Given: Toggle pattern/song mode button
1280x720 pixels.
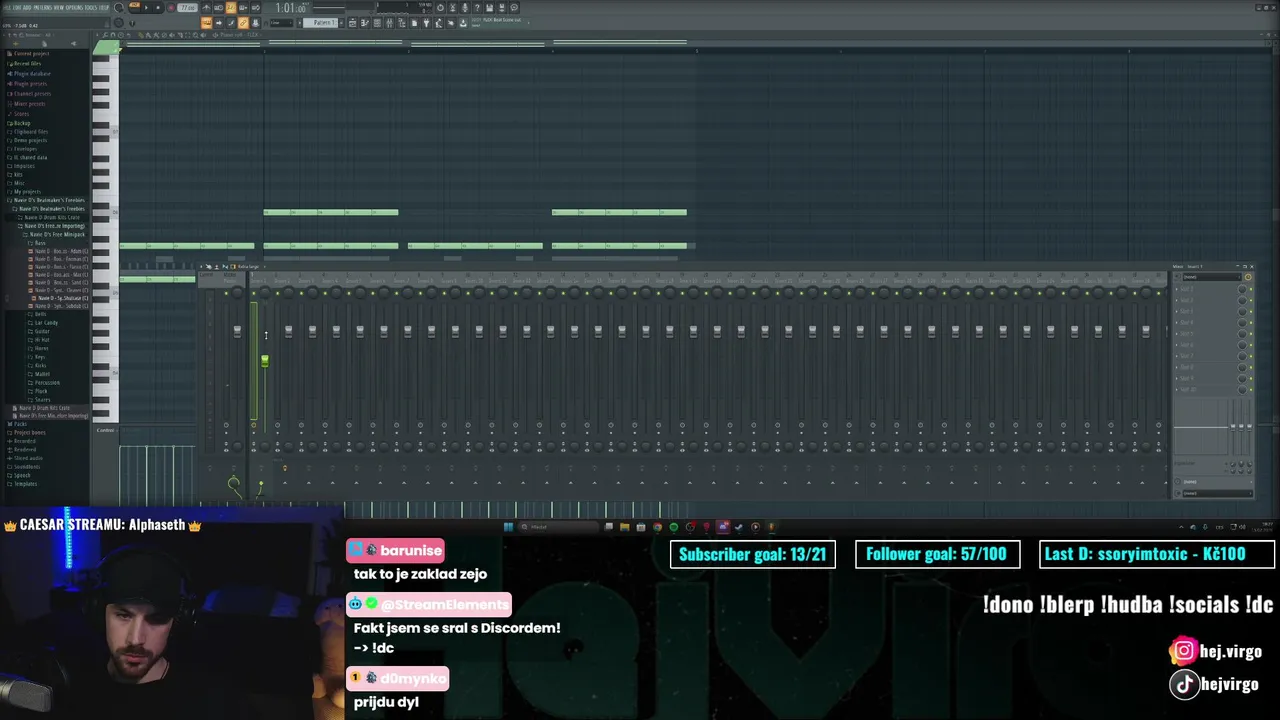Looking at the screenshot, I should click(135, 5).
